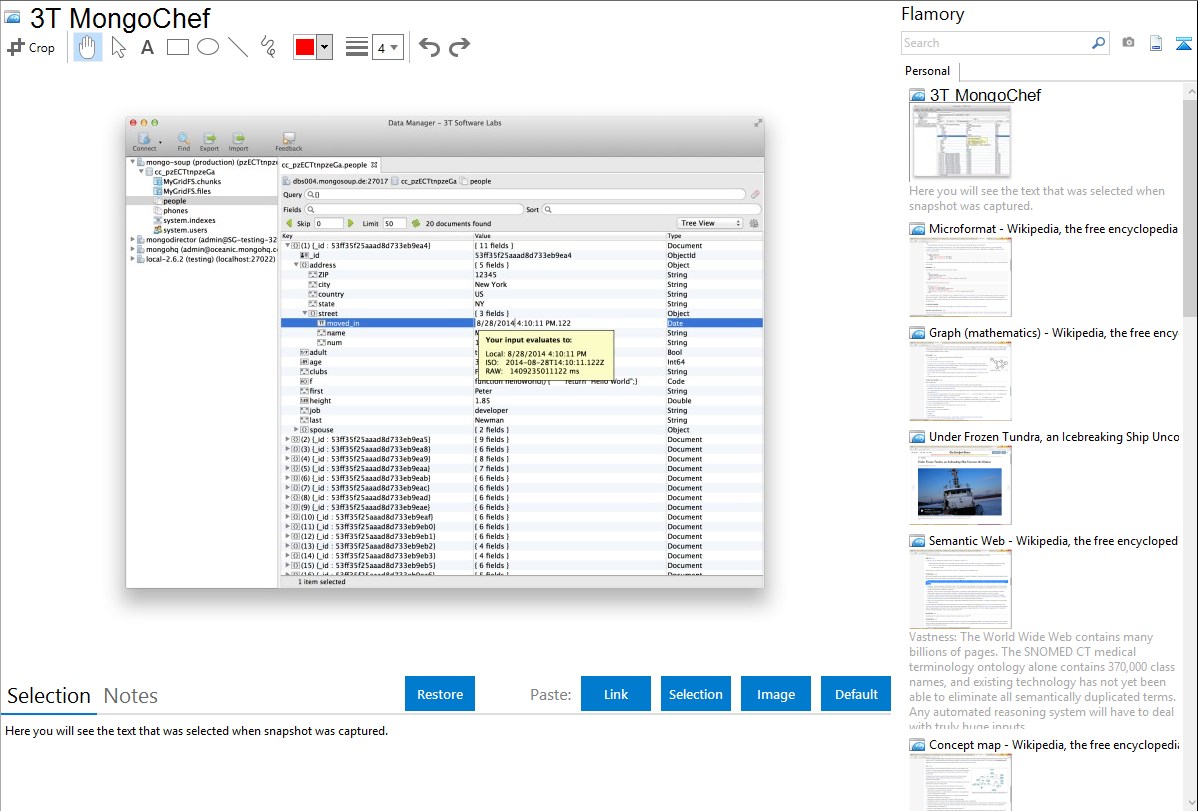Select the Crop tool
This screenshot has width=1198, height=811.
pos(31,47)
